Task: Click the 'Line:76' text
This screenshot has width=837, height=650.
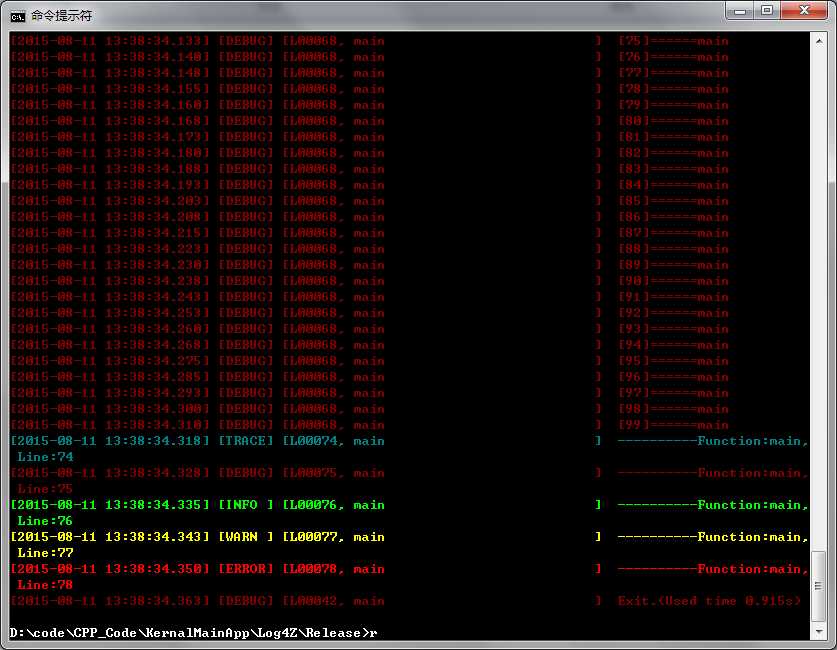Action: 45,521
